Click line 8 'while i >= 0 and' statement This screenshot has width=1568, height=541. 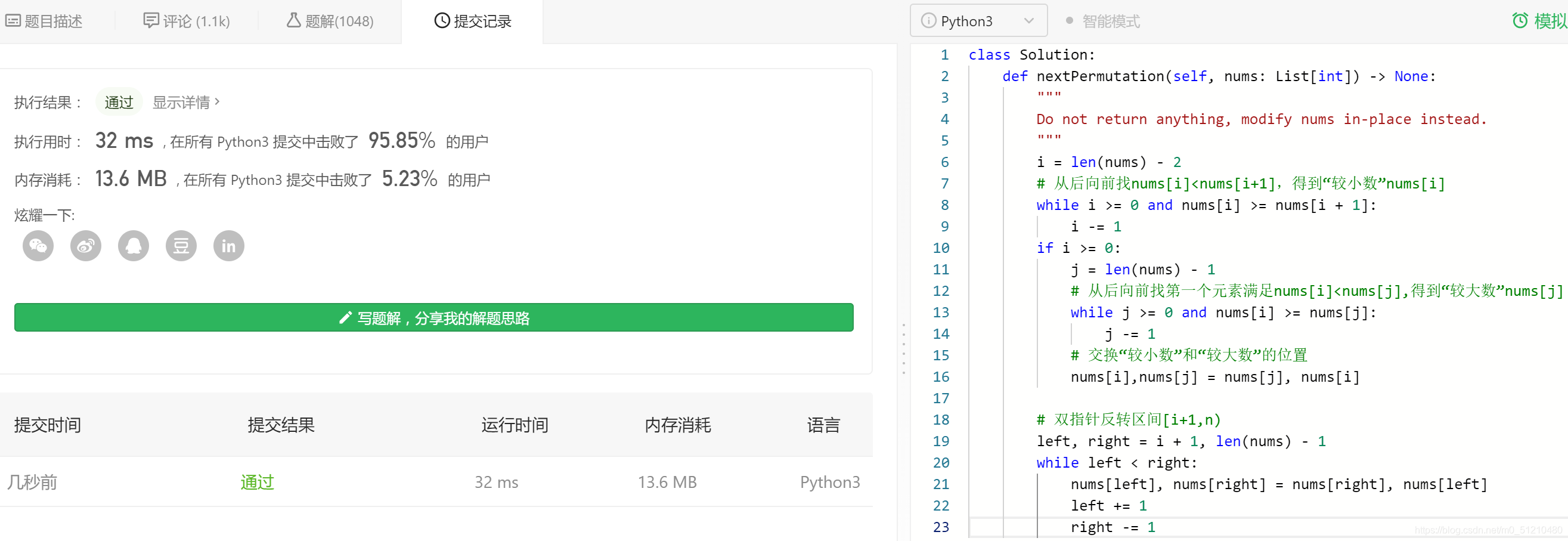(1206, 205)
